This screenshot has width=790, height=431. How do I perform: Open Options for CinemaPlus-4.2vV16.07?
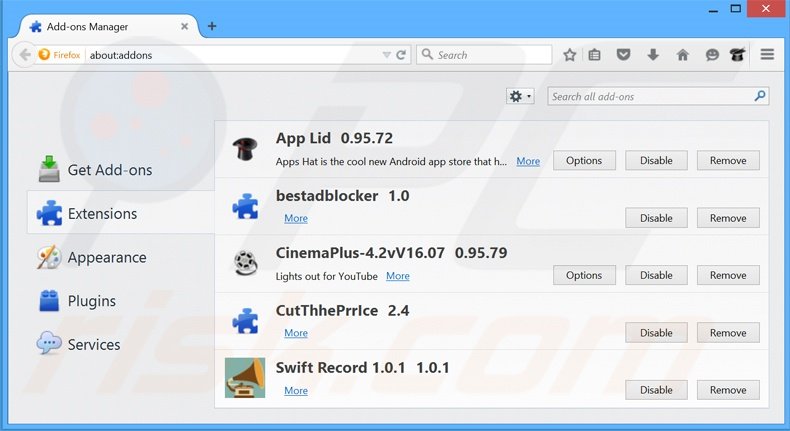(584, 275)
